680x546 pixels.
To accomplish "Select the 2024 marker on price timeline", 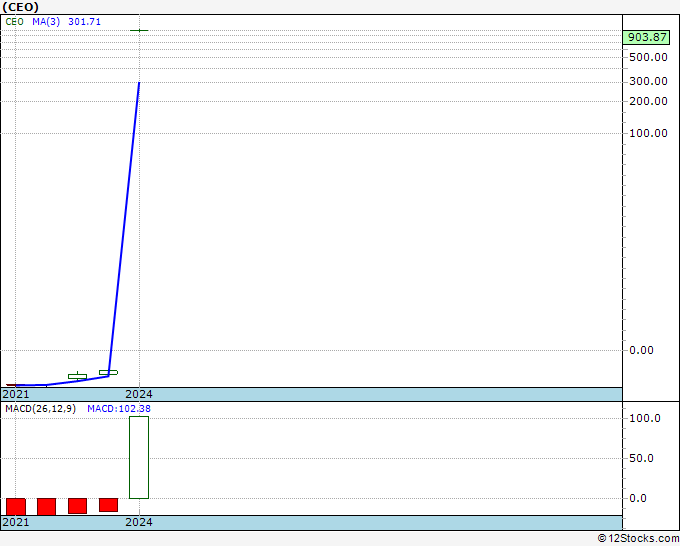I will [x=139, y=395].
